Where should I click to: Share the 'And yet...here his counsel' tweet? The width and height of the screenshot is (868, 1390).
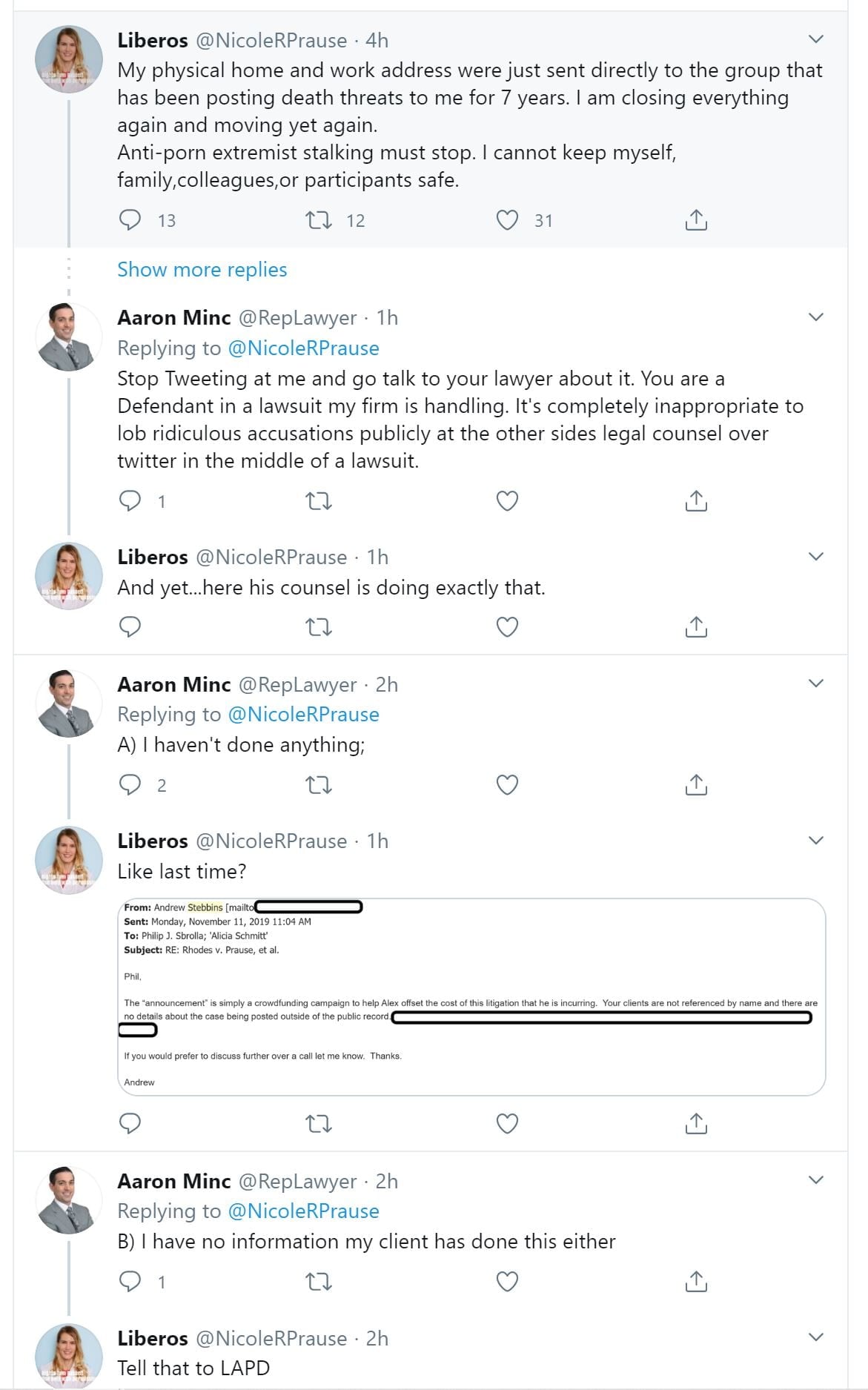pyautogui.click(x=696, y=627)
